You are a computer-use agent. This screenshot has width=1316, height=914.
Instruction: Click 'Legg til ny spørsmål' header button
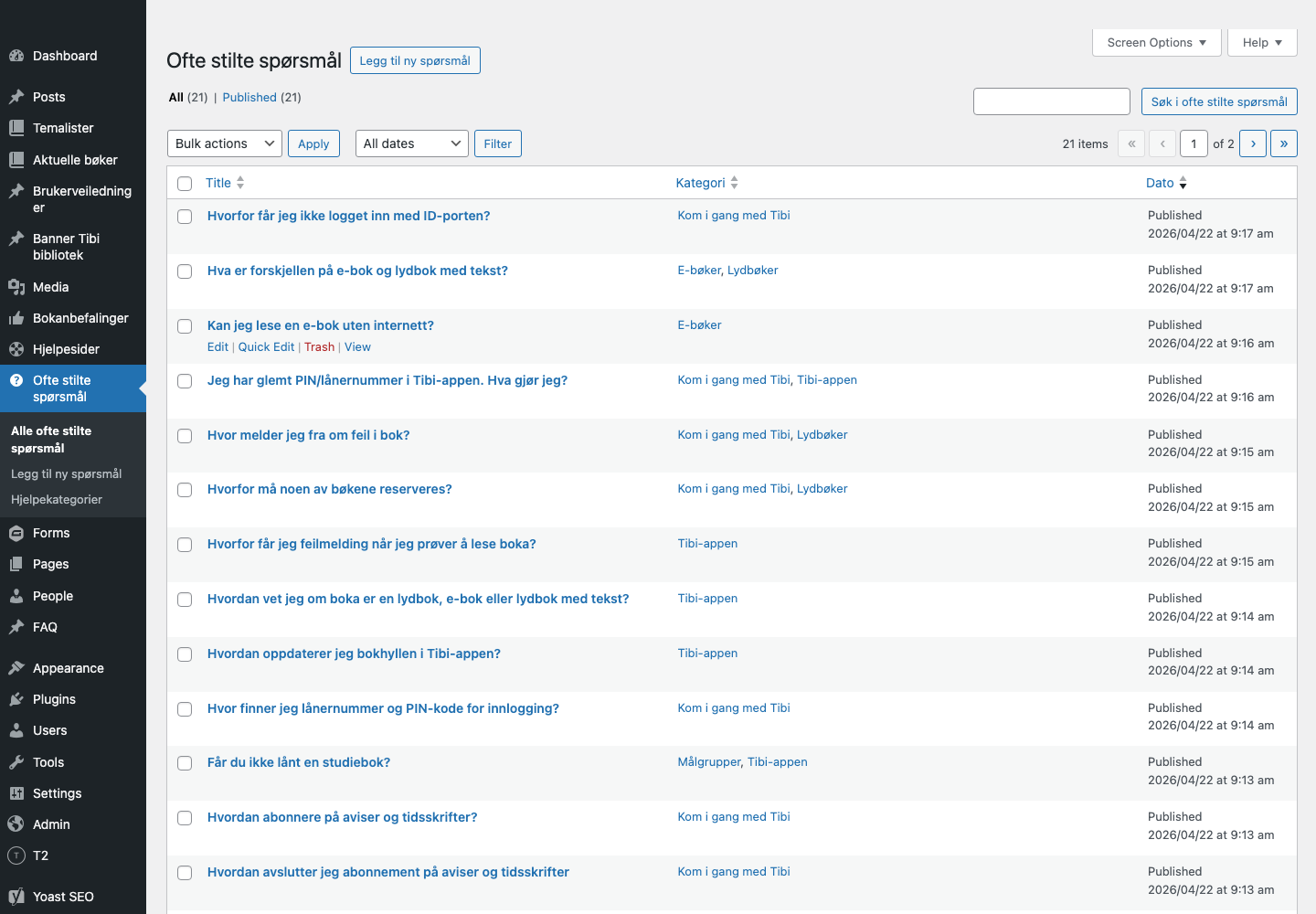(x=415, y=60)
